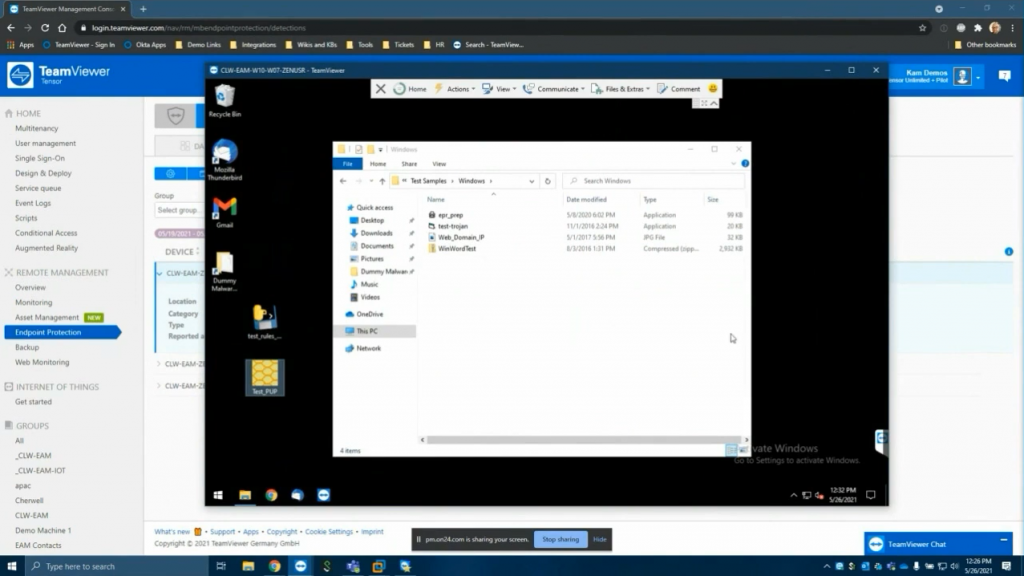Open the TeamViewer Chat panel
Image resolution: width=1024 pixels, height=576 pixels.
tap(938, 544)
